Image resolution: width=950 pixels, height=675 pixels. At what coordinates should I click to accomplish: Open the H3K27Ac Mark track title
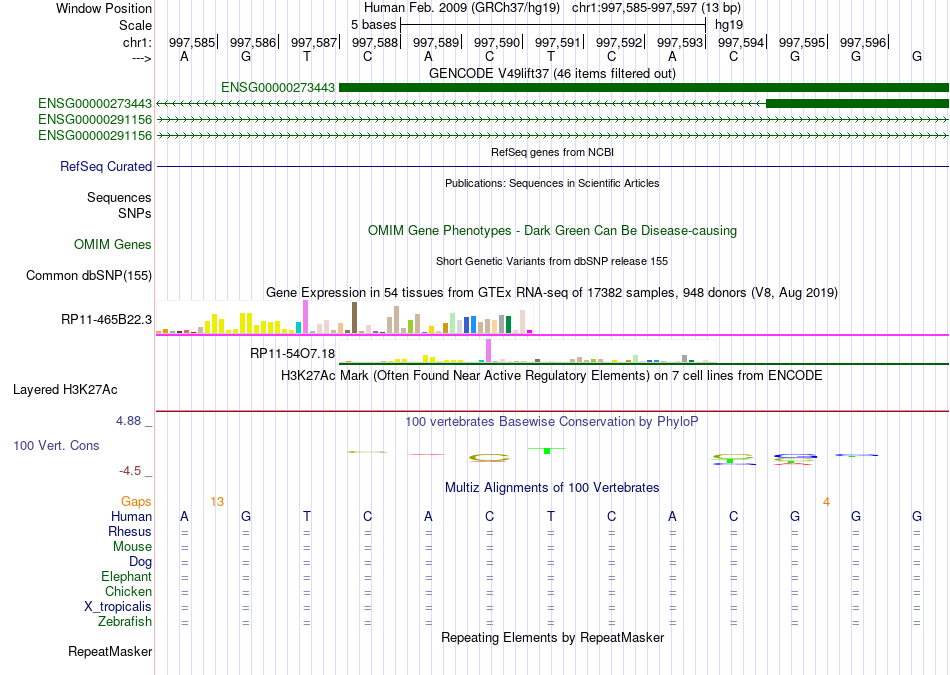tap(552, 376)
